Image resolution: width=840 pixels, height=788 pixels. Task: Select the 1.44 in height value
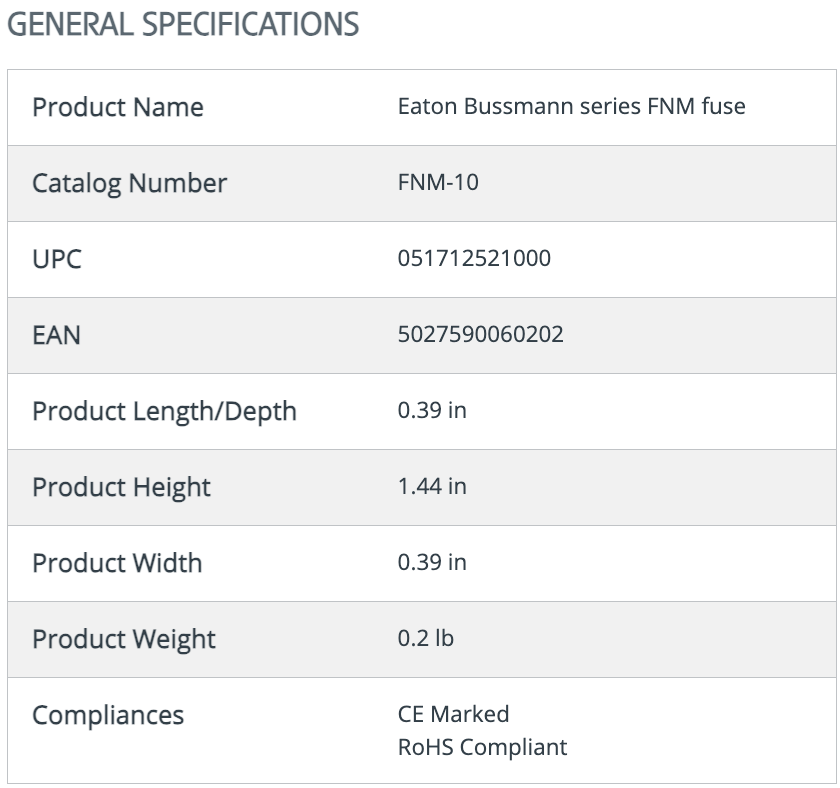[432, 486]
